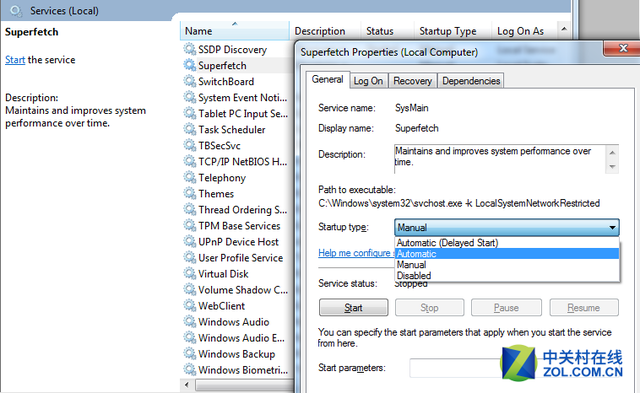Click the Tablet PC Input Se... gear icon
The width and height of the screenshot is (640, 393).
pos(189,113)
